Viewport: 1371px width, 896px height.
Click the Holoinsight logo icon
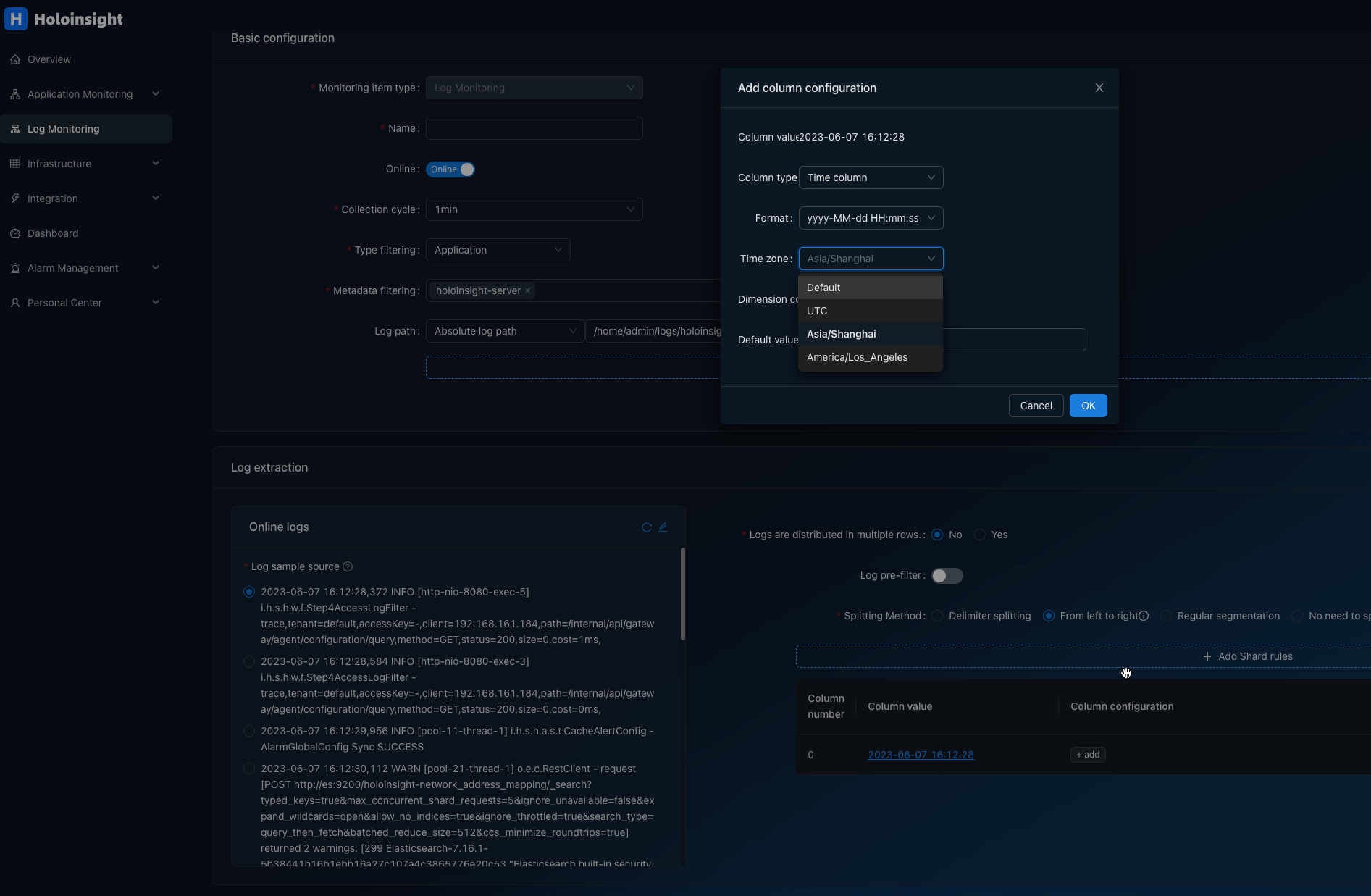pos(16,19)
